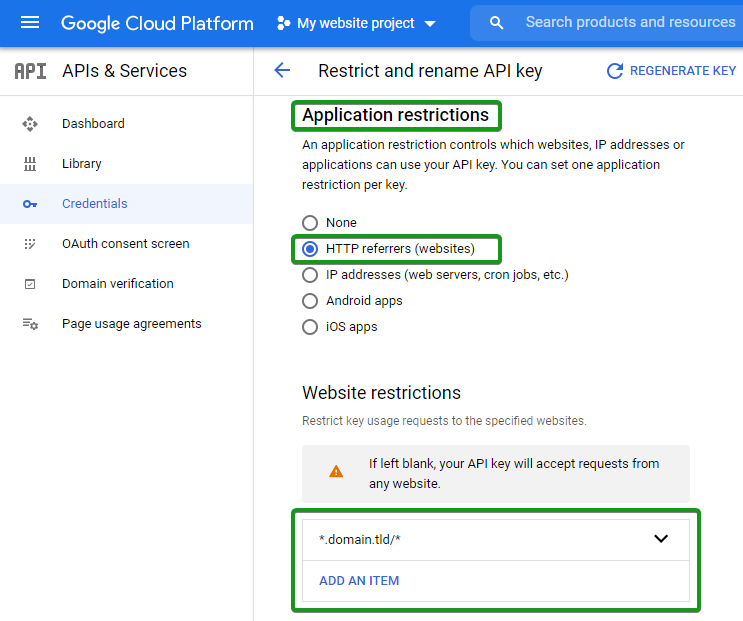
Task: Select the None restriction radio button
Action: [x=310, y=223]
